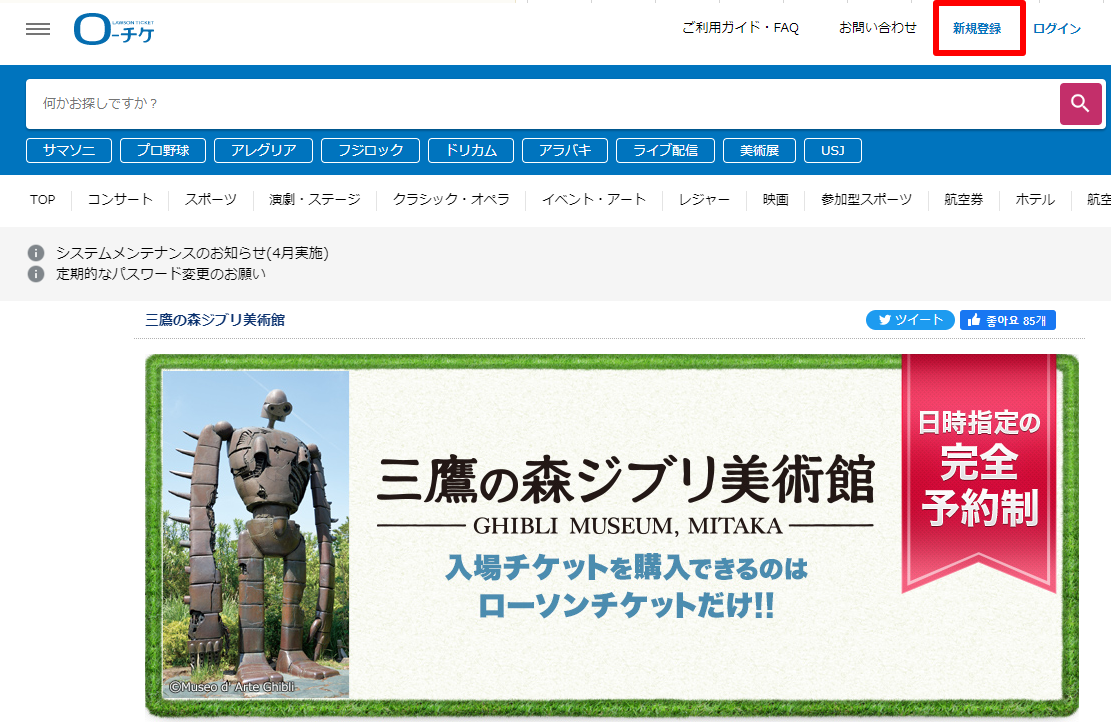Click the 三鷹の森ジブリ美術館 page heading
Viewport: 1111px width, 722px height.
(x=215, y=320)
